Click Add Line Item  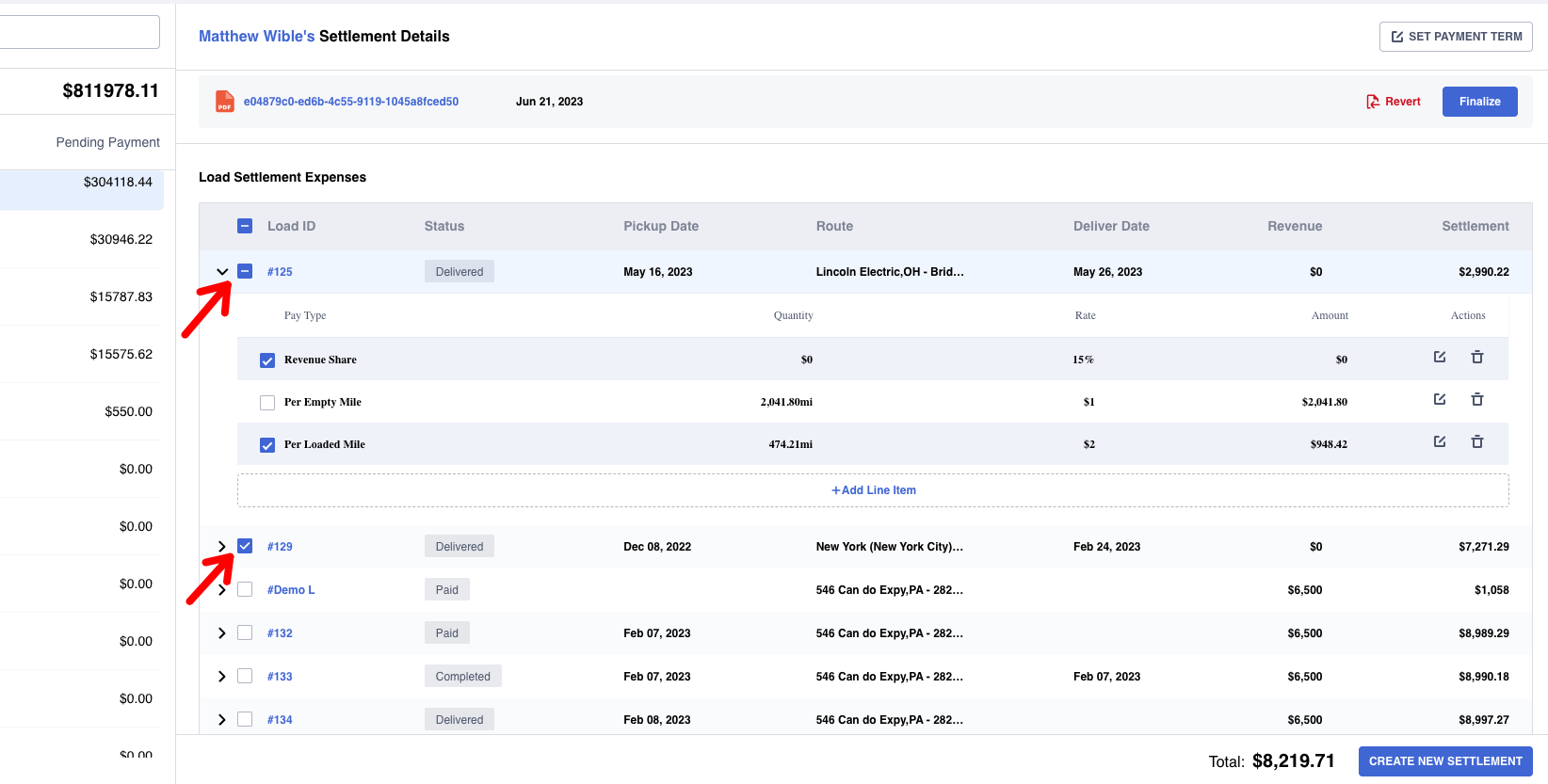[x=873, y=490]
